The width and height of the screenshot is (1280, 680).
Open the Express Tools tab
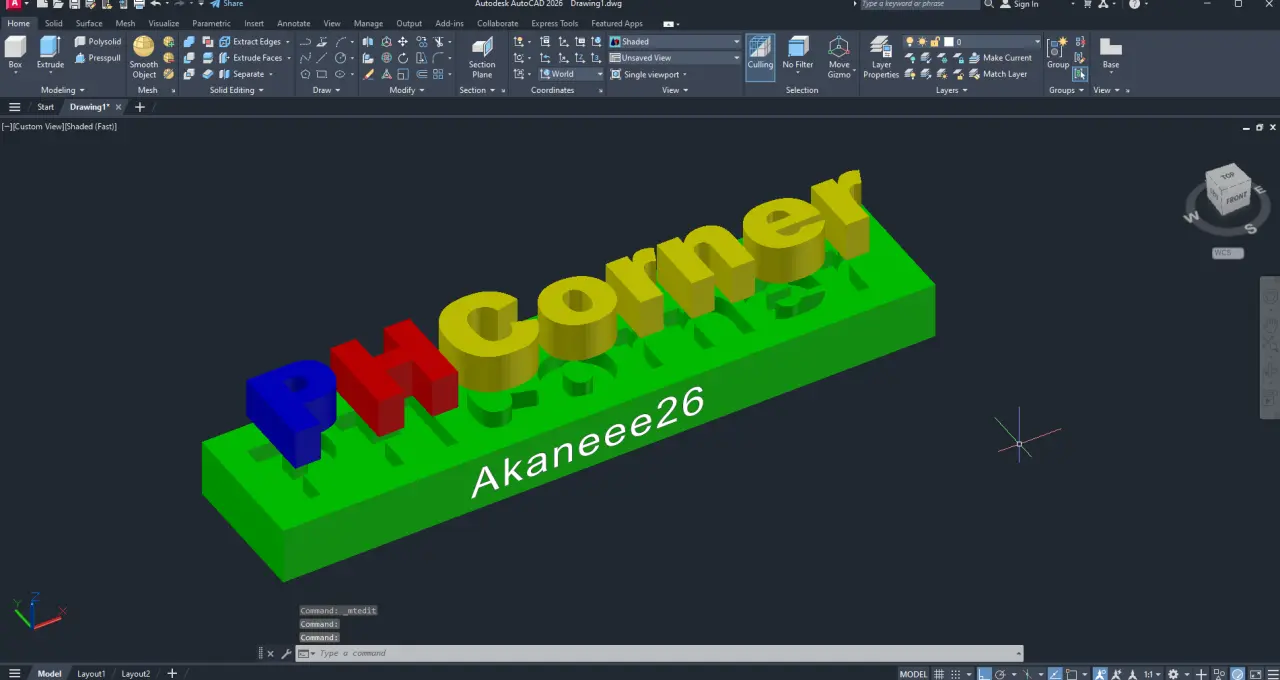point(554,23)
